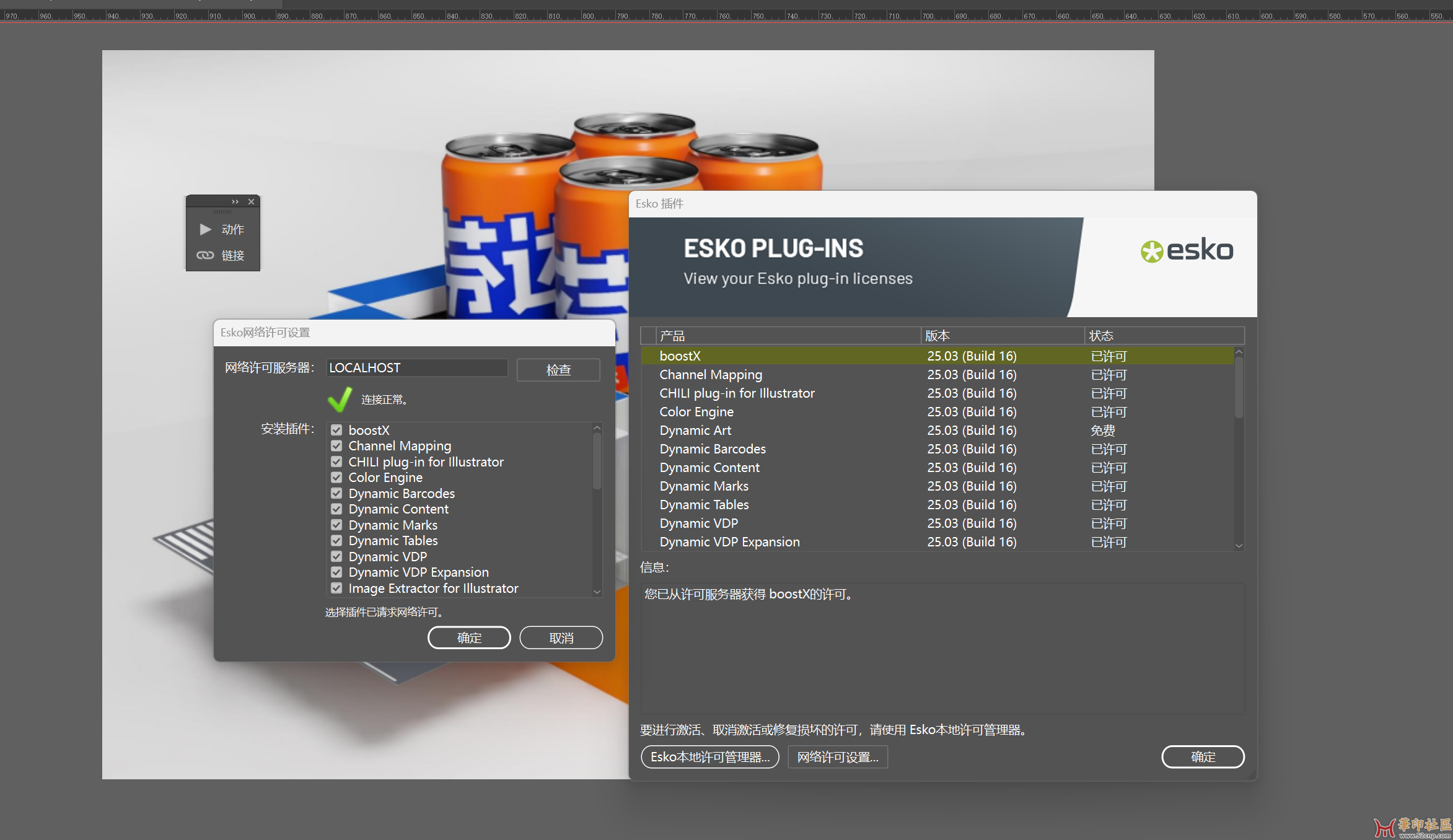Toggle the Dynamic Marks checkbox
The image size is (1453, 840).
pos(336,525)
